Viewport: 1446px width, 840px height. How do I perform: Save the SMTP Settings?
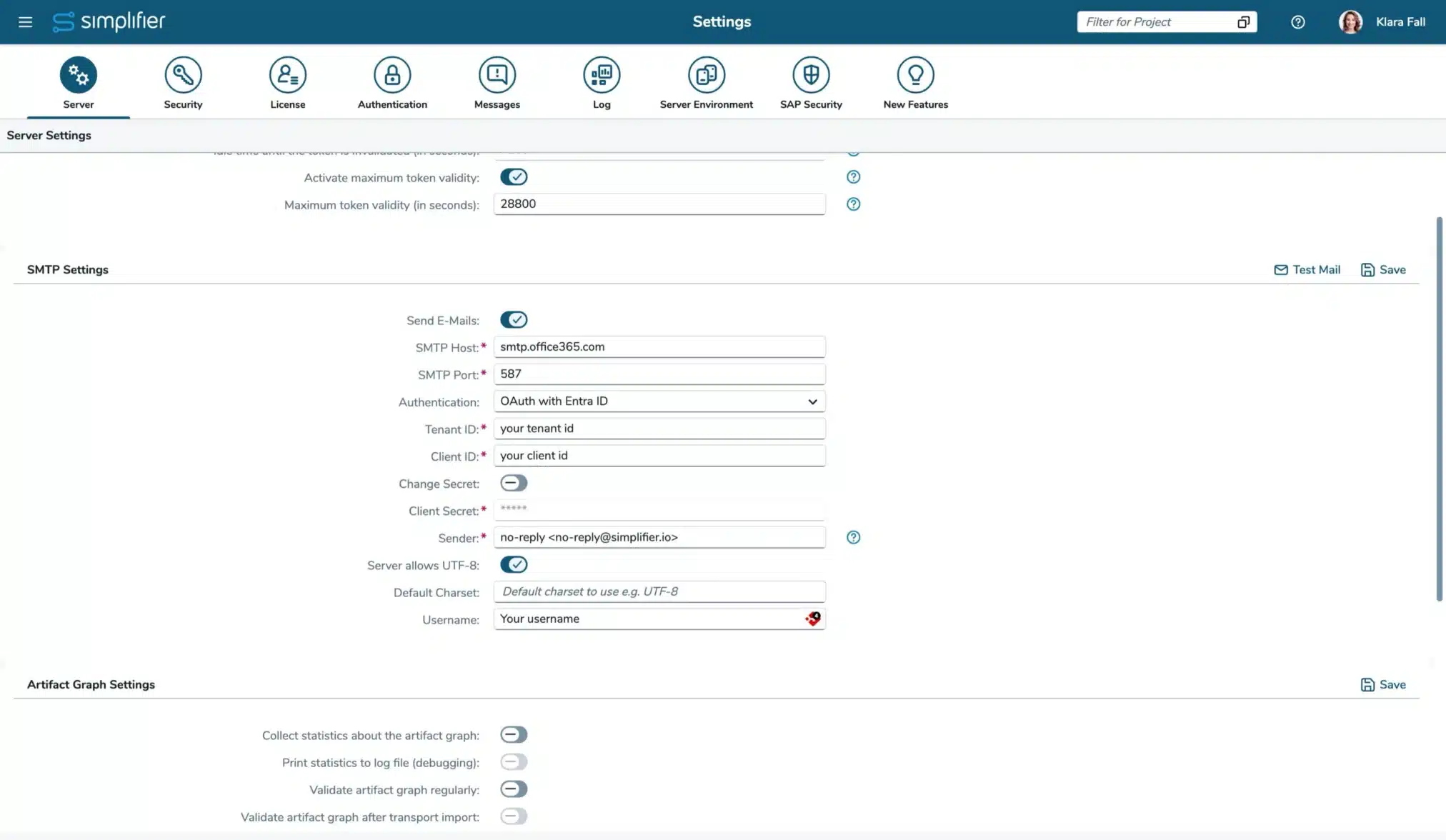[1382, 269]
